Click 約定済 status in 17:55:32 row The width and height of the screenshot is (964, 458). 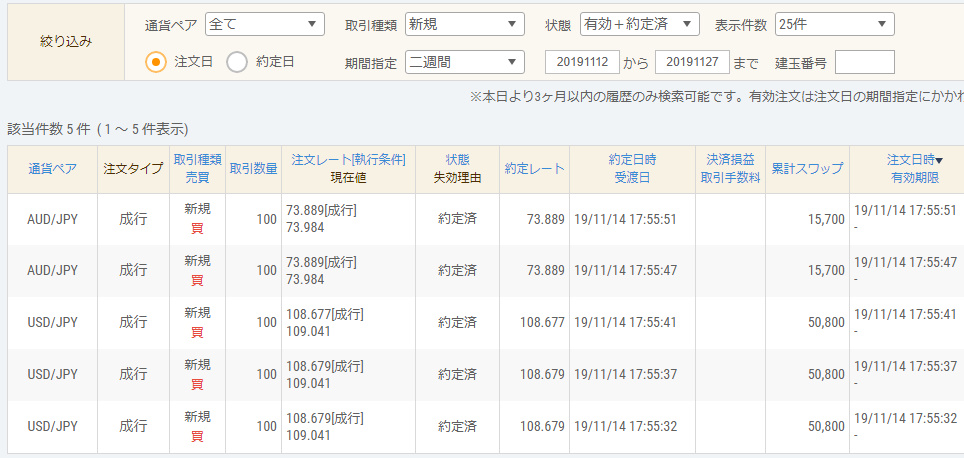[x=457, y=425]
